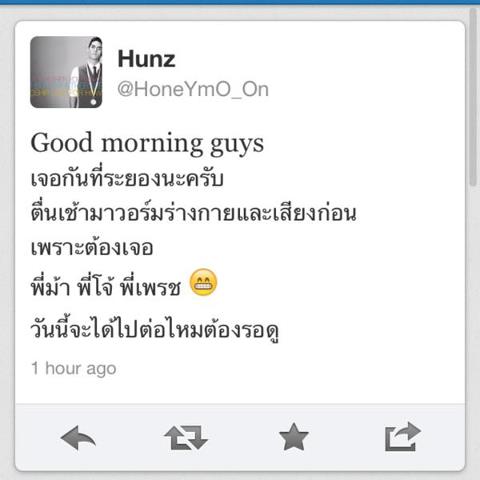Viewport: 480px width, 480px height.
Task: Click the line reading เพราะต้องเจอ
Action: point(92,248)
